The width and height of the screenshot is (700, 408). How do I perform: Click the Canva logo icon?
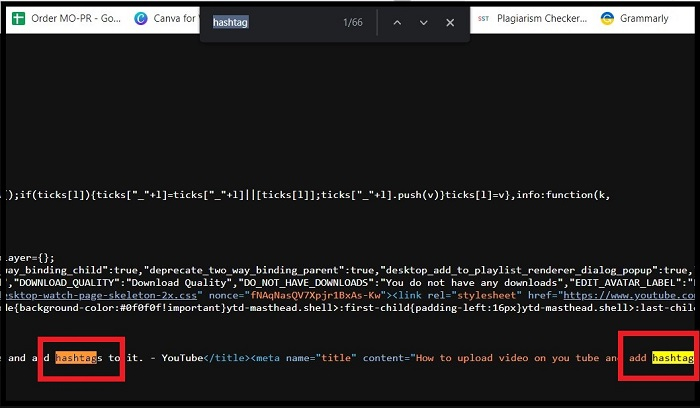(x=141, y=19)
